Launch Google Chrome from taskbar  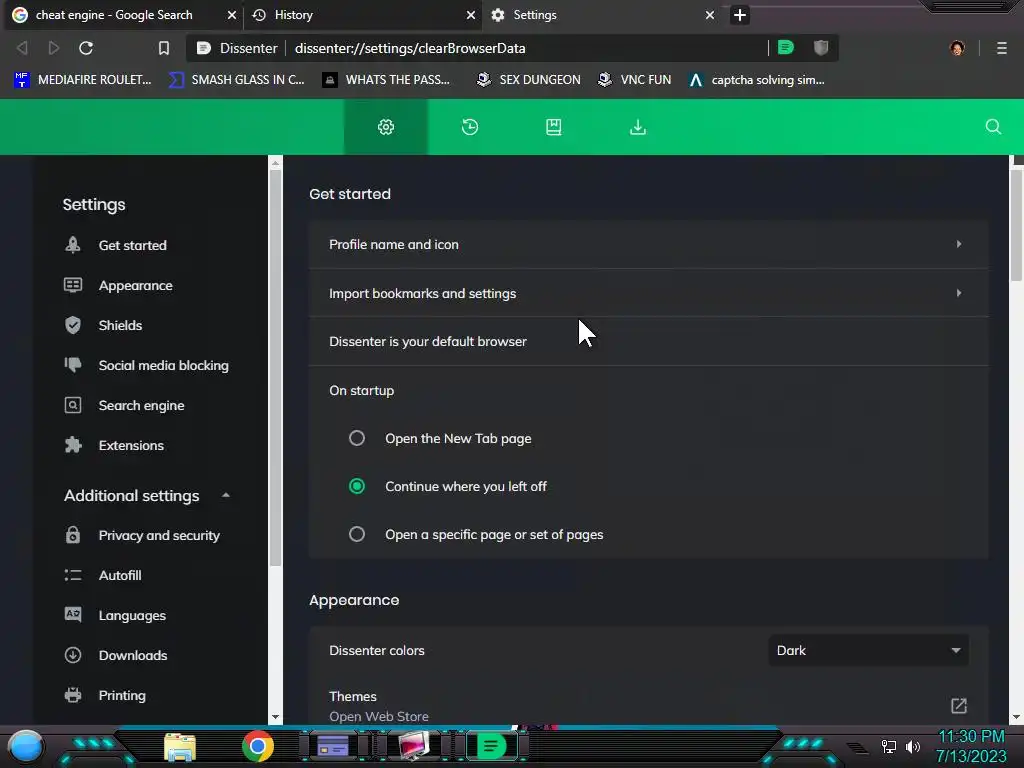(258, 746)
